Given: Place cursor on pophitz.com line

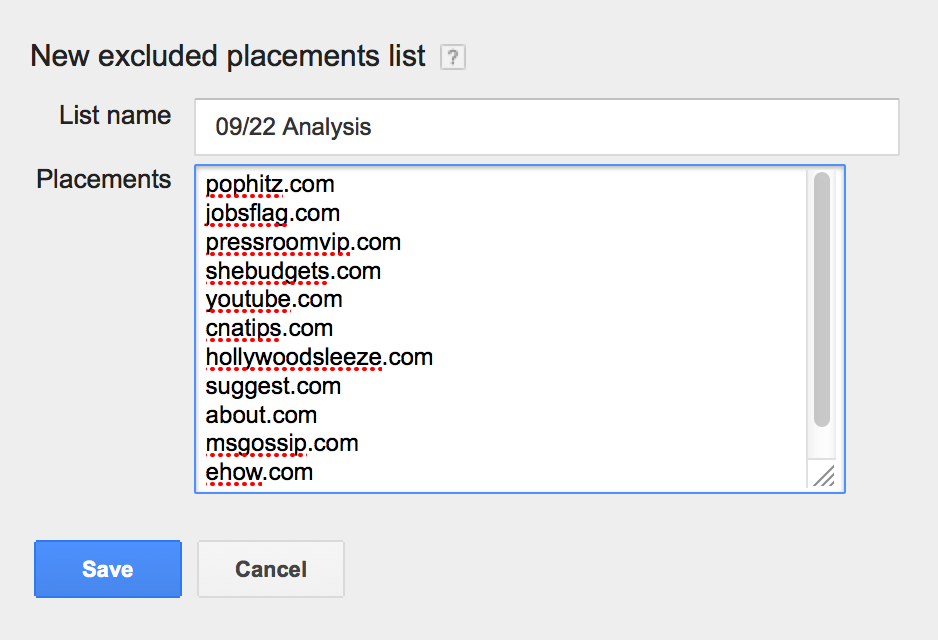Looking at the screenshot, I should [270, 184].
